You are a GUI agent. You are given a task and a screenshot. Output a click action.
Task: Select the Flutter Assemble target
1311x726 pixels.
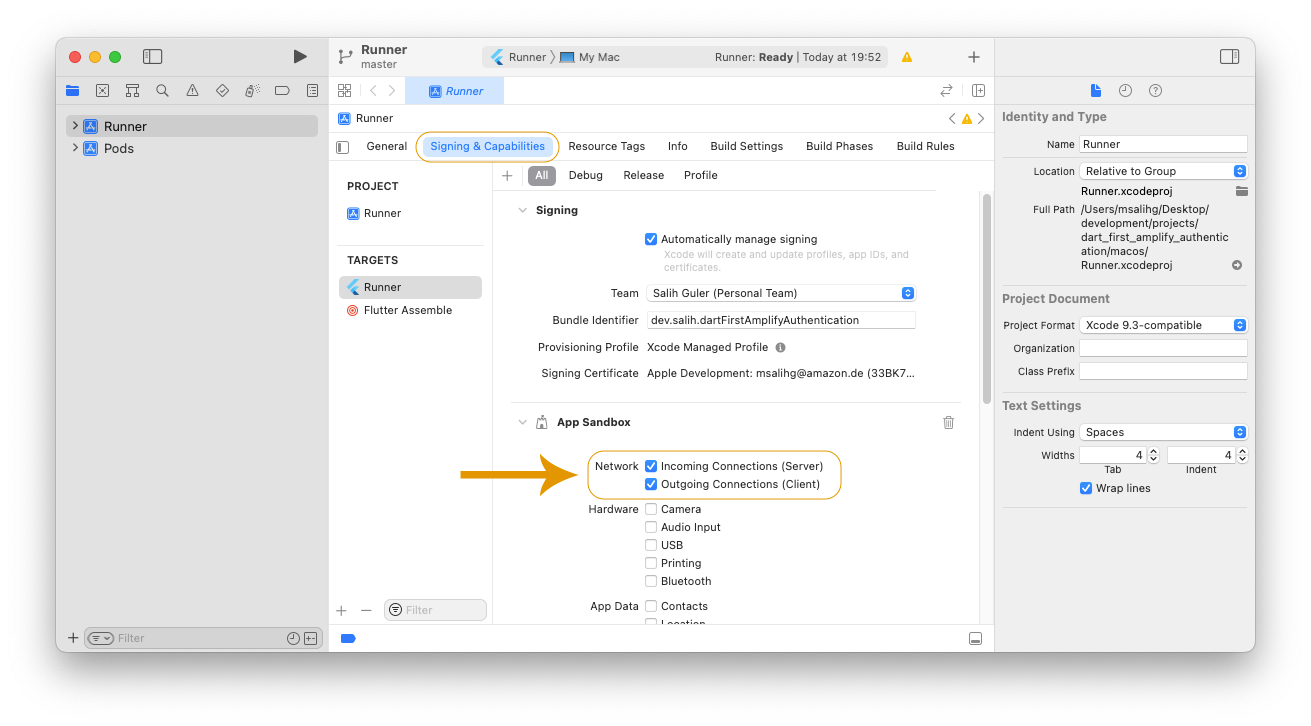(410, 310)
